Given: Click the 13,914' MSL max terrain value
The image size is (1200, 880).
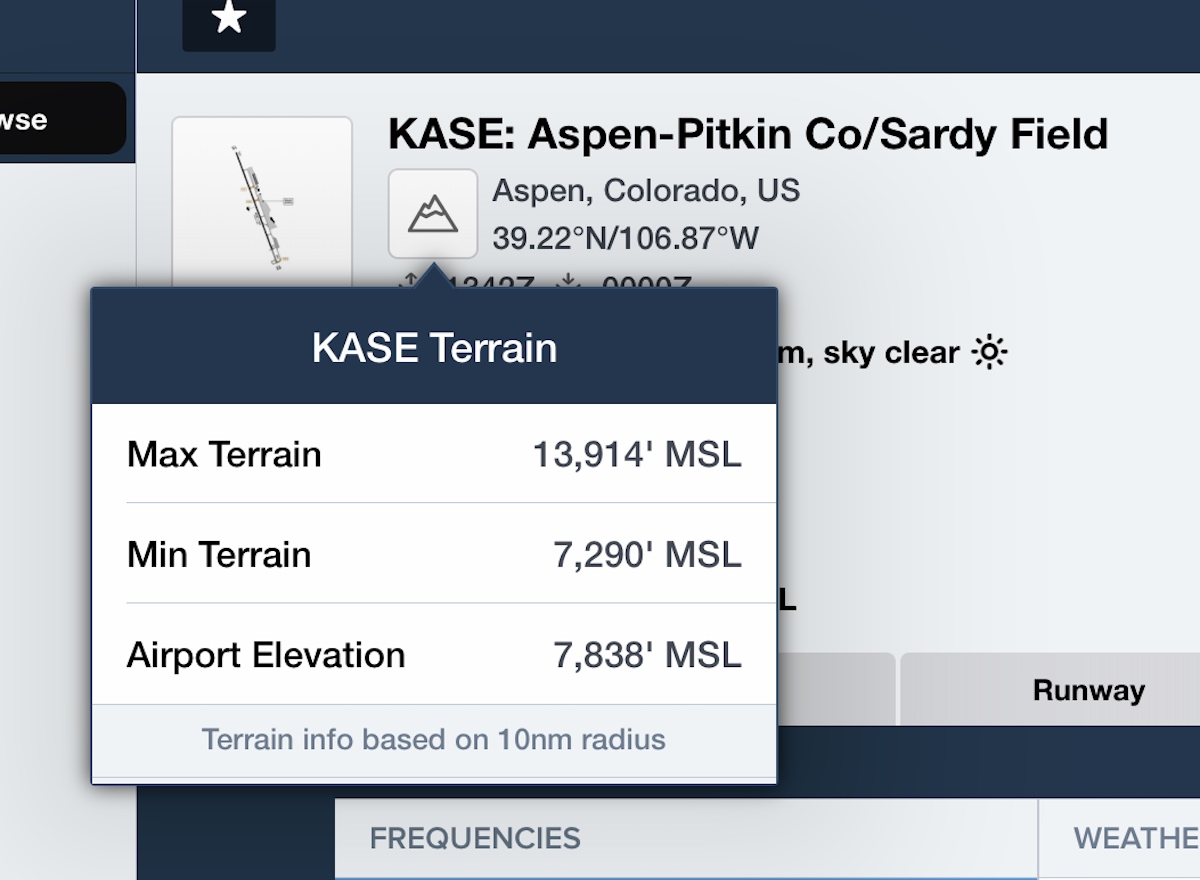Looking at the screenshot, I should [x=637, y=454].
